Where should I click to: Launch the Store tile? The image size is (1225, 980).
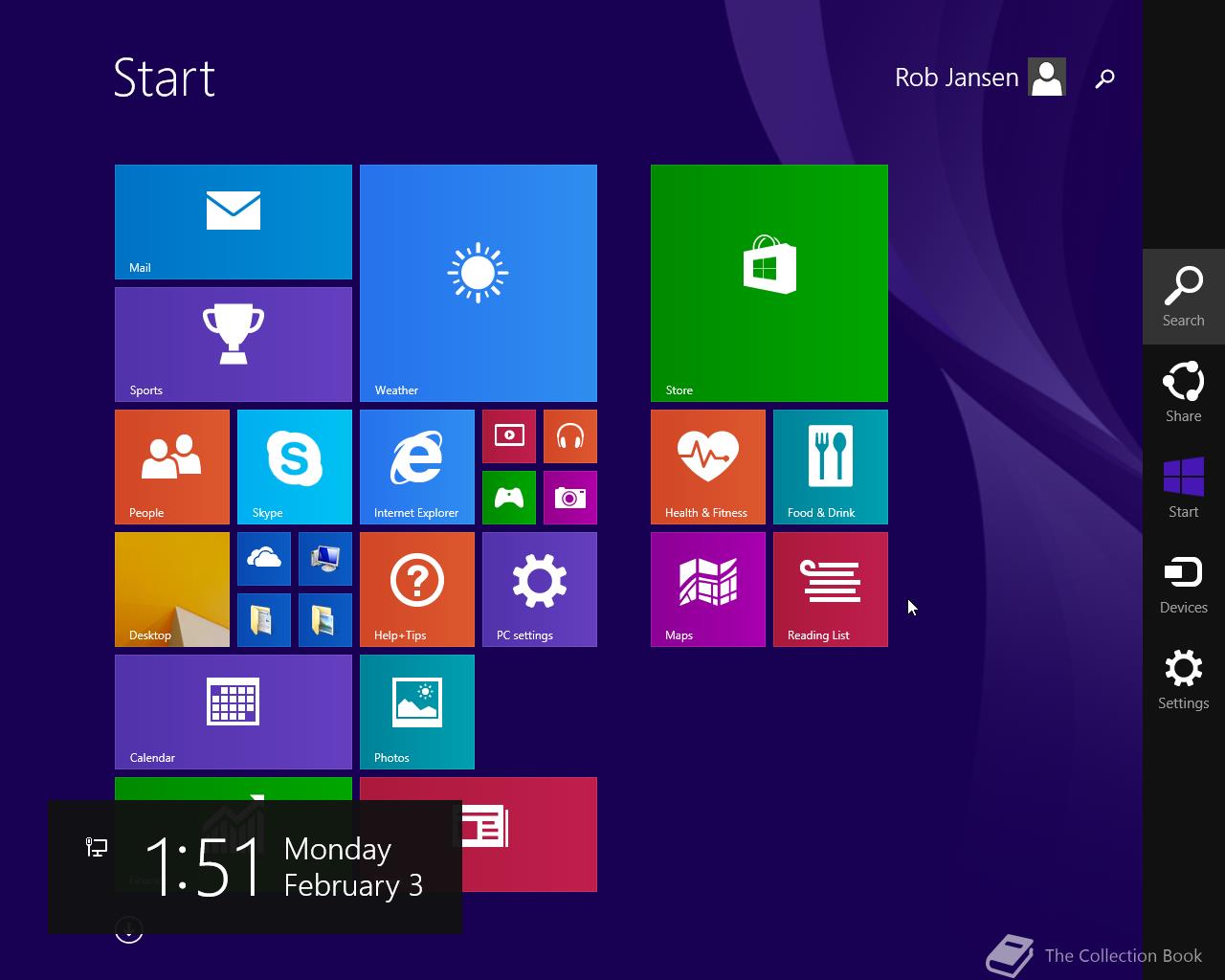click(x=769, y=283)
